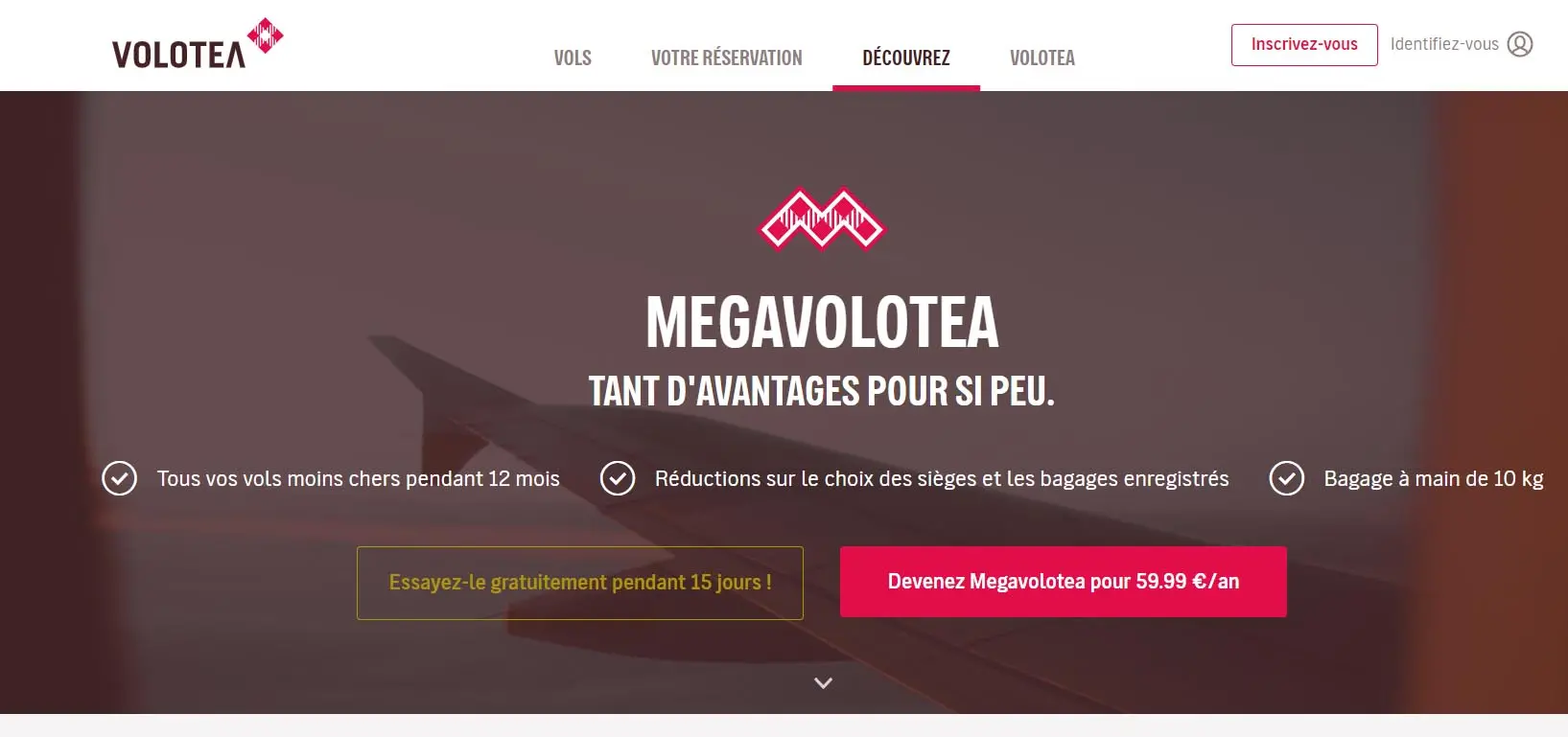Open the VOTRE RÉSERVATION menu

click(727, 58)
